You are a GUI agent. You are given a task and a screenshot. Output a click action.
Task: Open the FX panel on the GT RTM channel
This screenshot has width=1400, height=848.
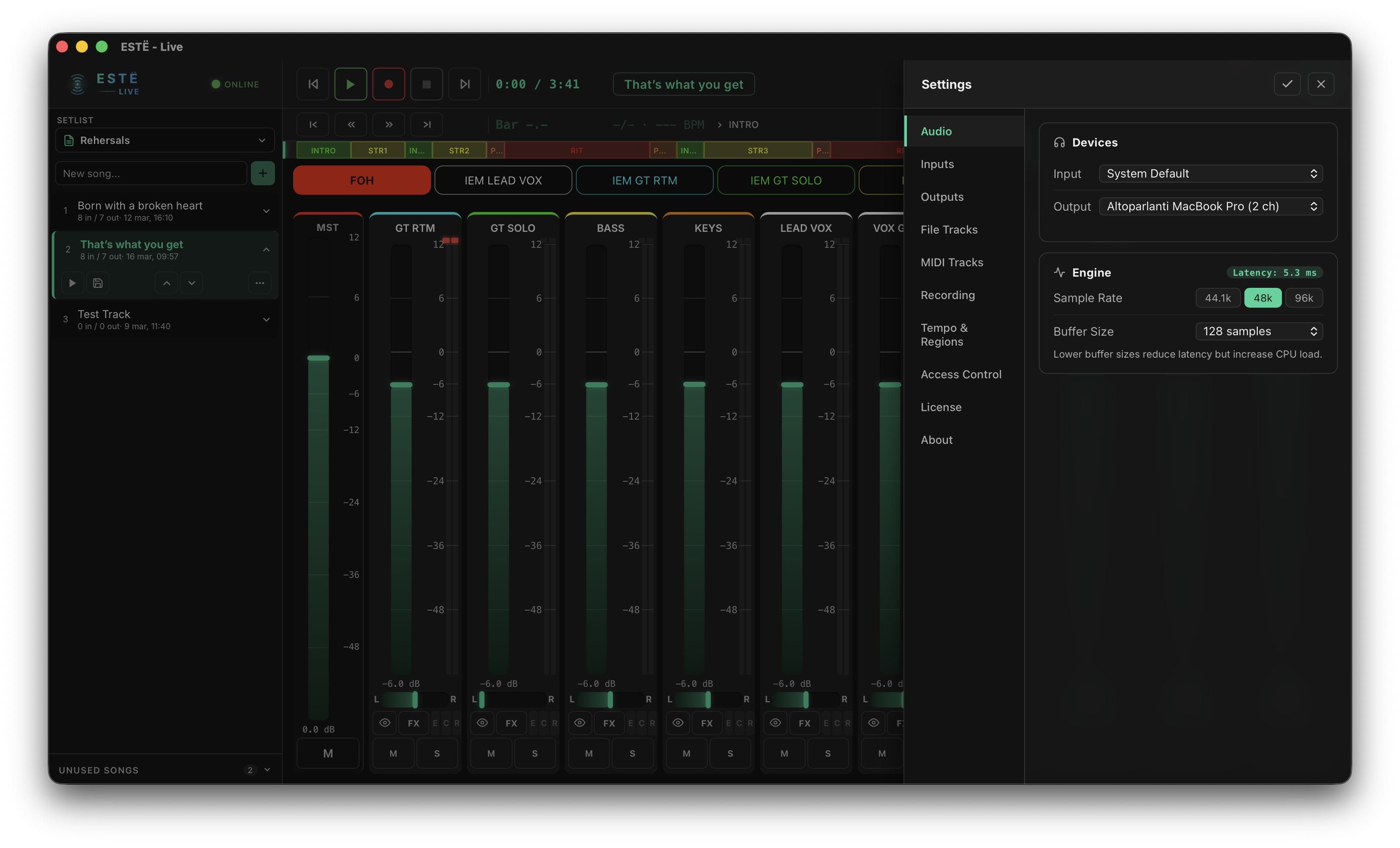point(413,723)
